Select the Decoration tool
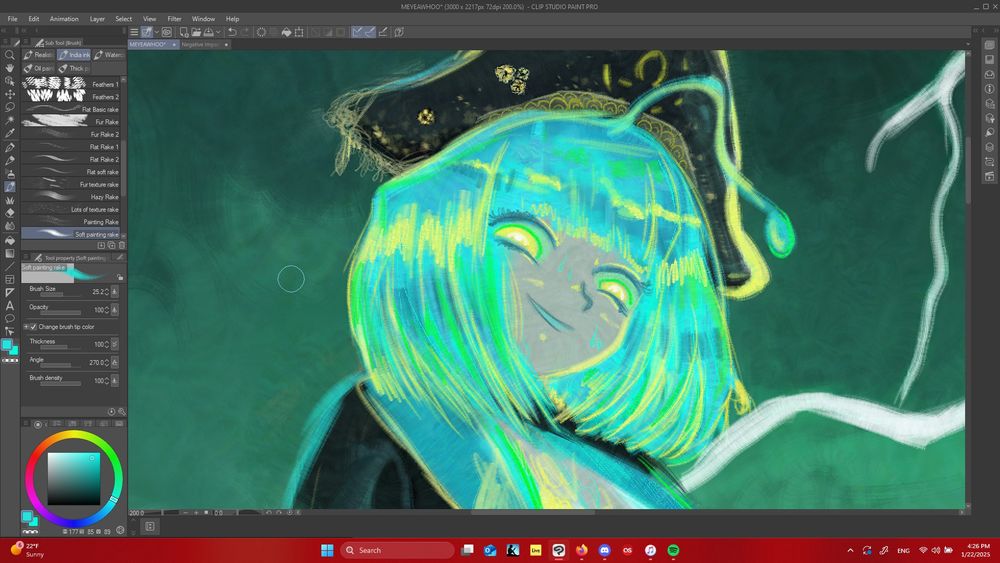The height and width of the screenshot is (563, 1000). tap(10, 200)
